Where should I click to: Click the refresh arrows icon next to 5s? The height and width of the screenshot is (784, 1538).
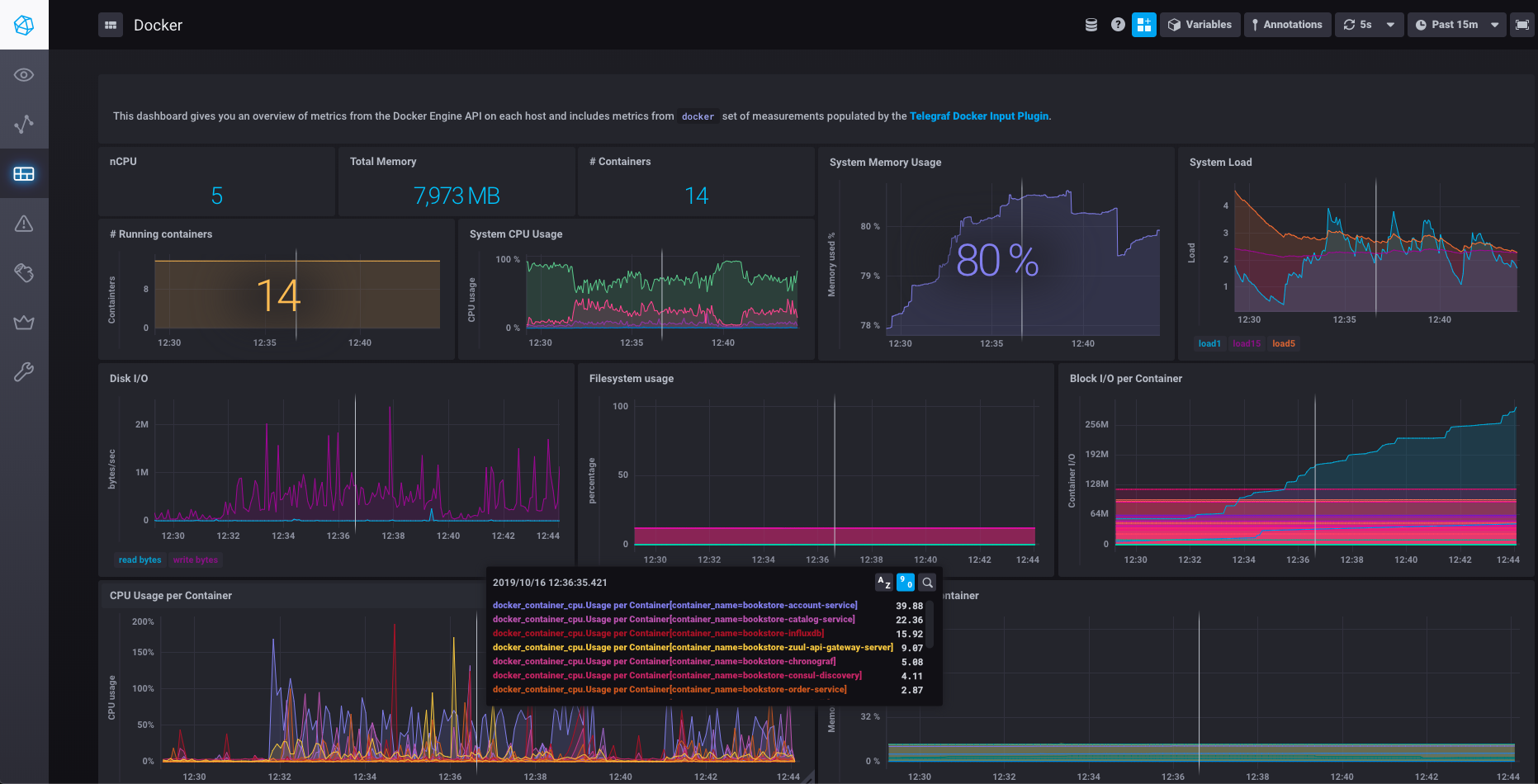pos(1349,25)
